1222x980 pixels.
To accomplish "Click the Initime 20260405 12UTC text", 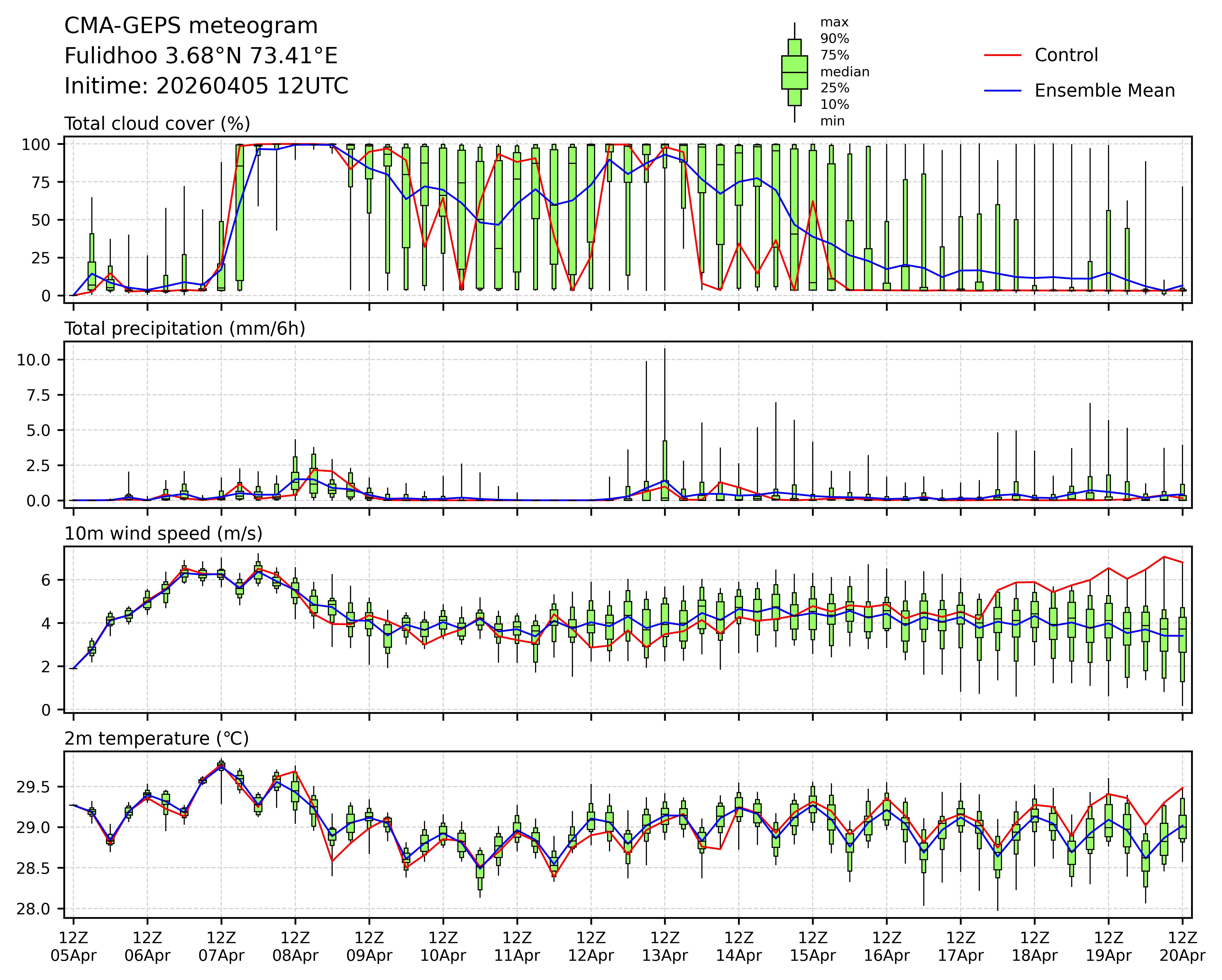I will pos(206,86).
